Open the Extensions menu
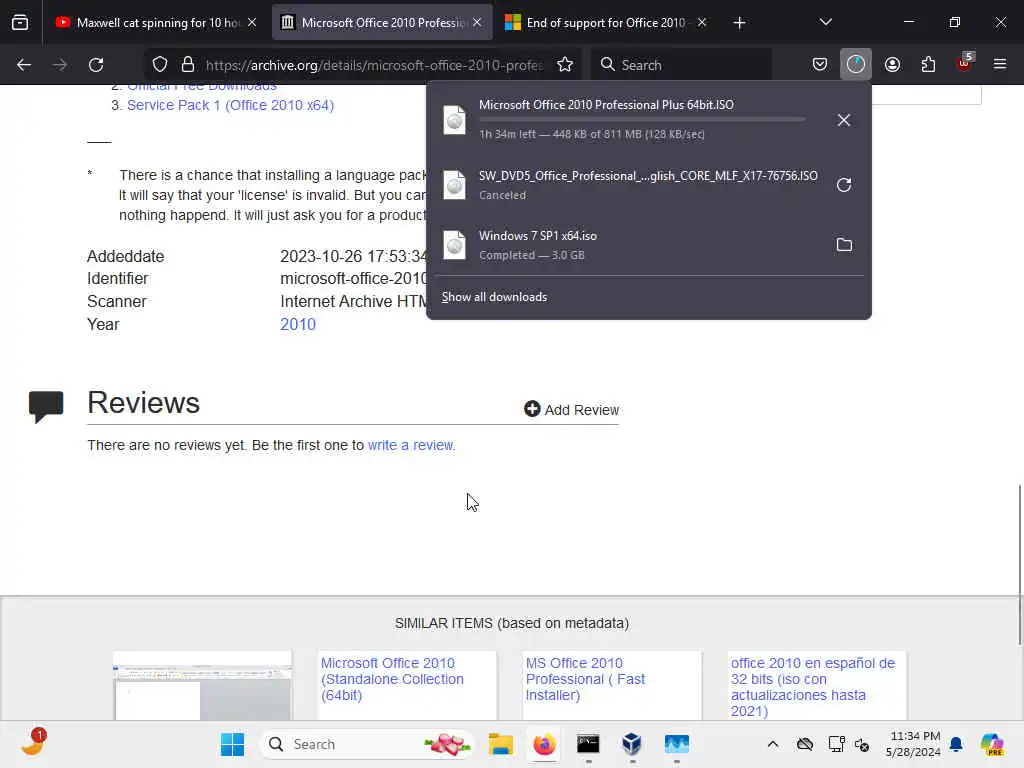 [x=928, y=65]
